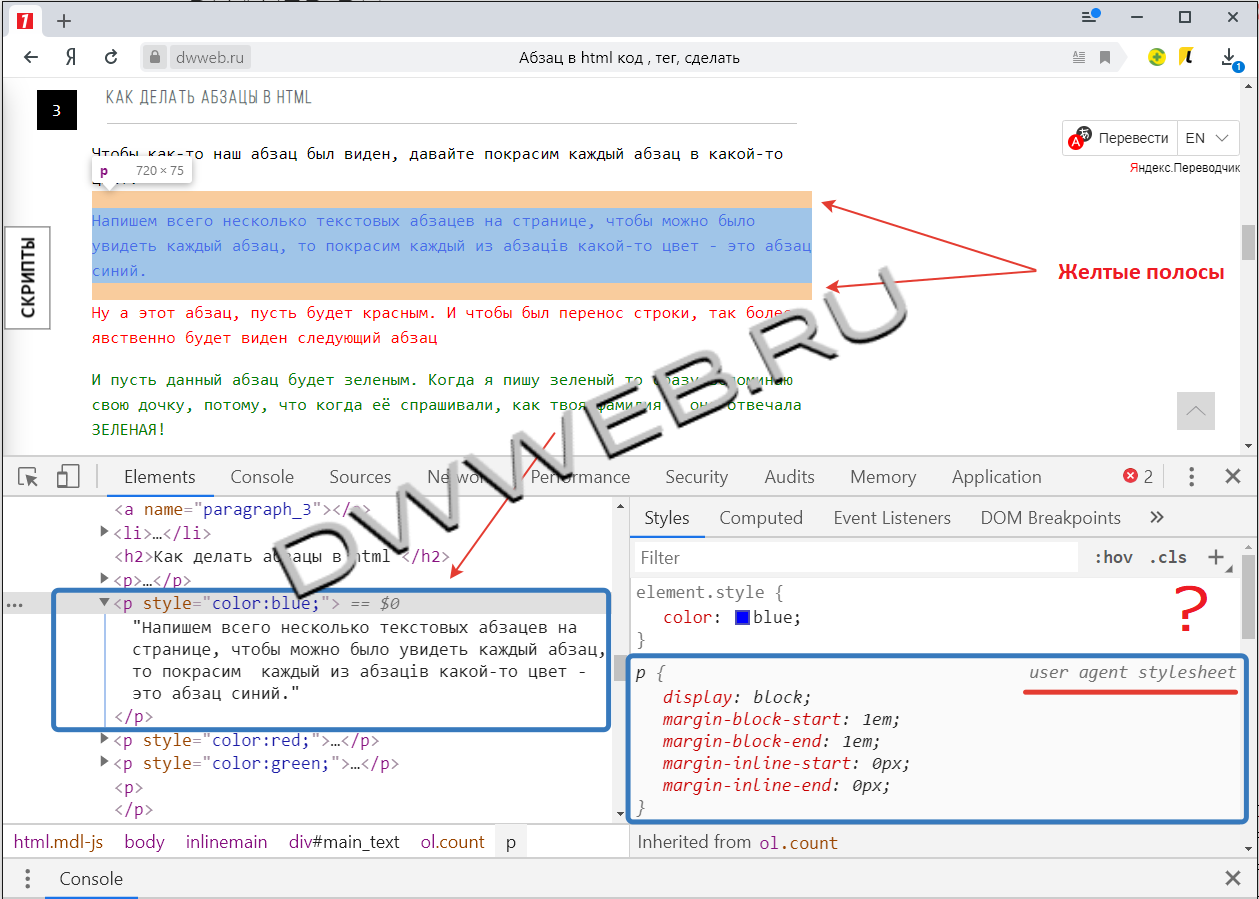Open the browser downloads icon
Image resolution: width=1259 pixels, height=899 pixels.
point(1229,58)
